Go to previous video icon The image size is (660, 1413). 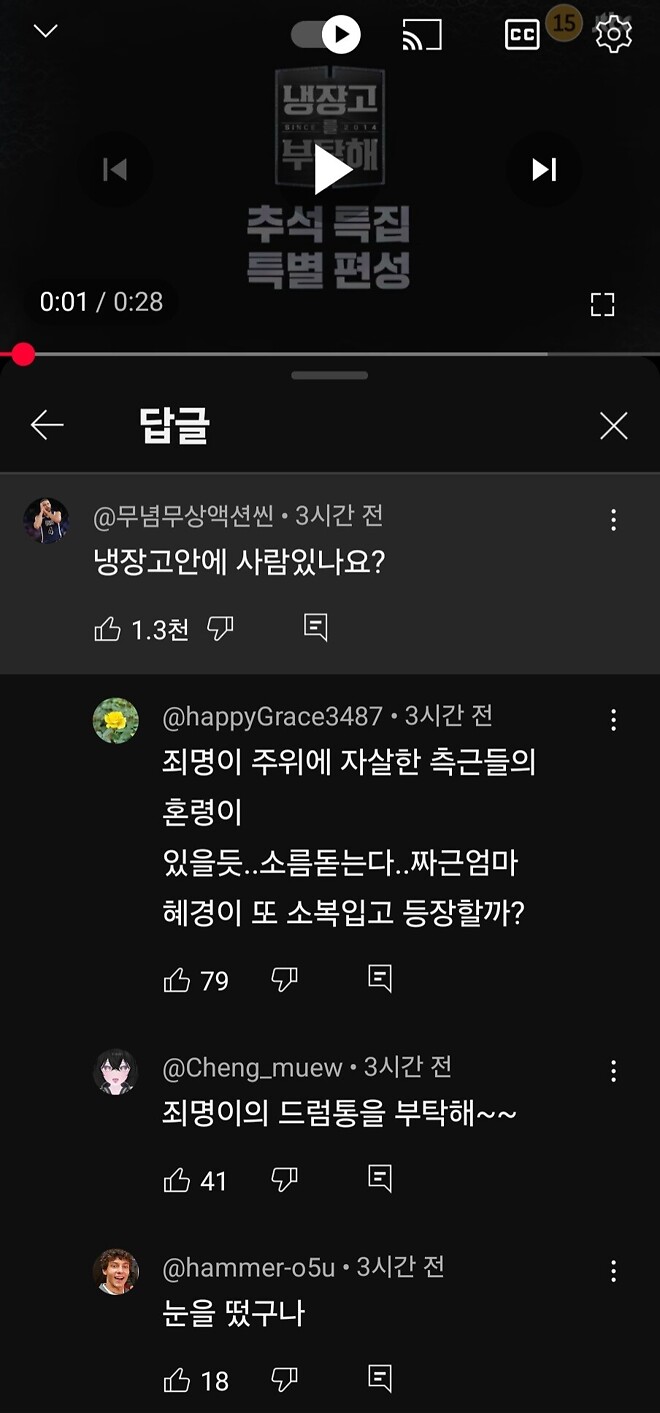click(x=117, y=170)
